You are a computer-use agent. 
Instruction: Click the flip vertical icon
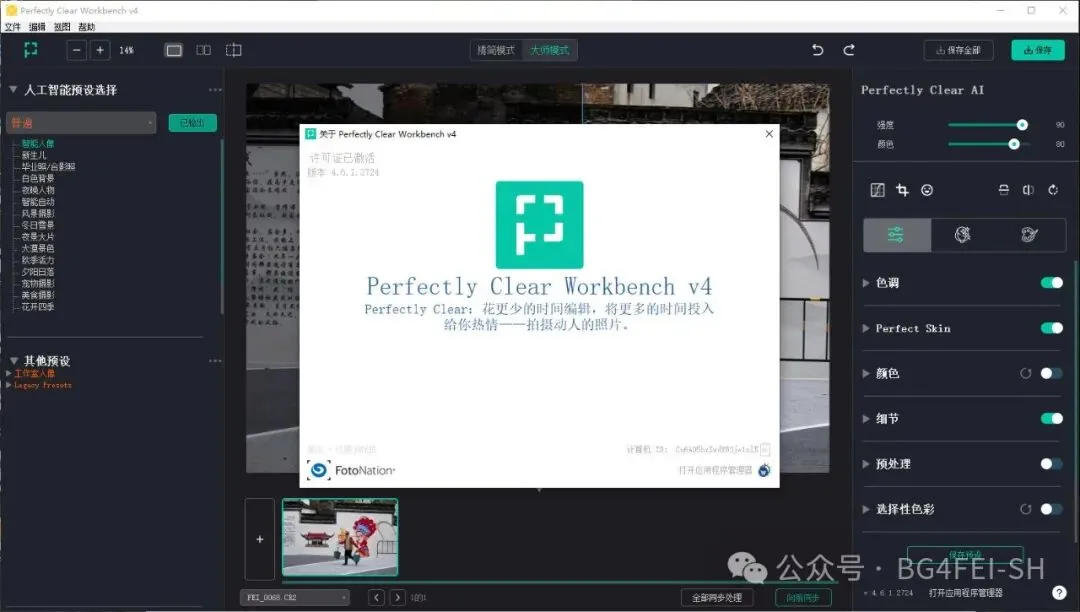[1004, 190]
